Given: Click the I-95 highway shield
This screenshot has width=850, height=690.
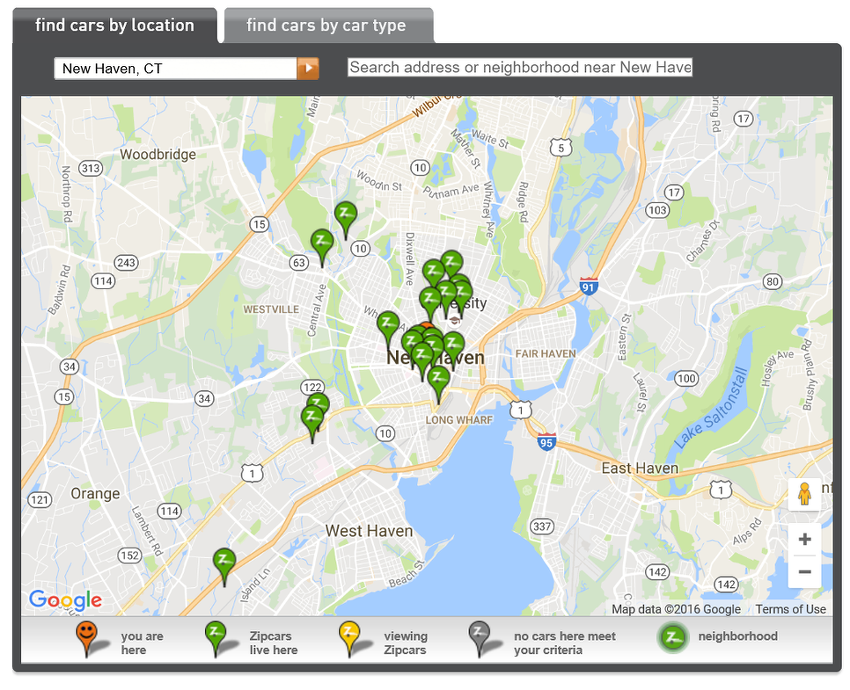Looking at the screenshot, I should (x=546, y=441).
